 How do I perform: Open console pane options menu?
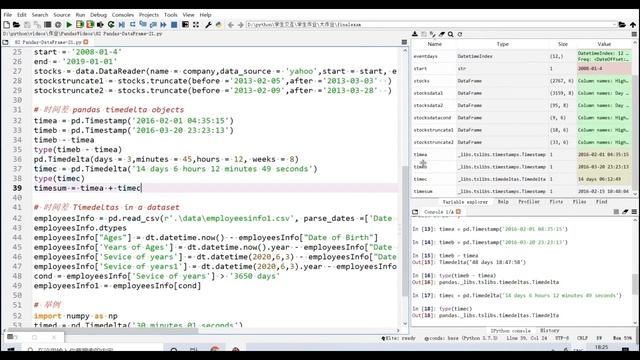(634, 212)
